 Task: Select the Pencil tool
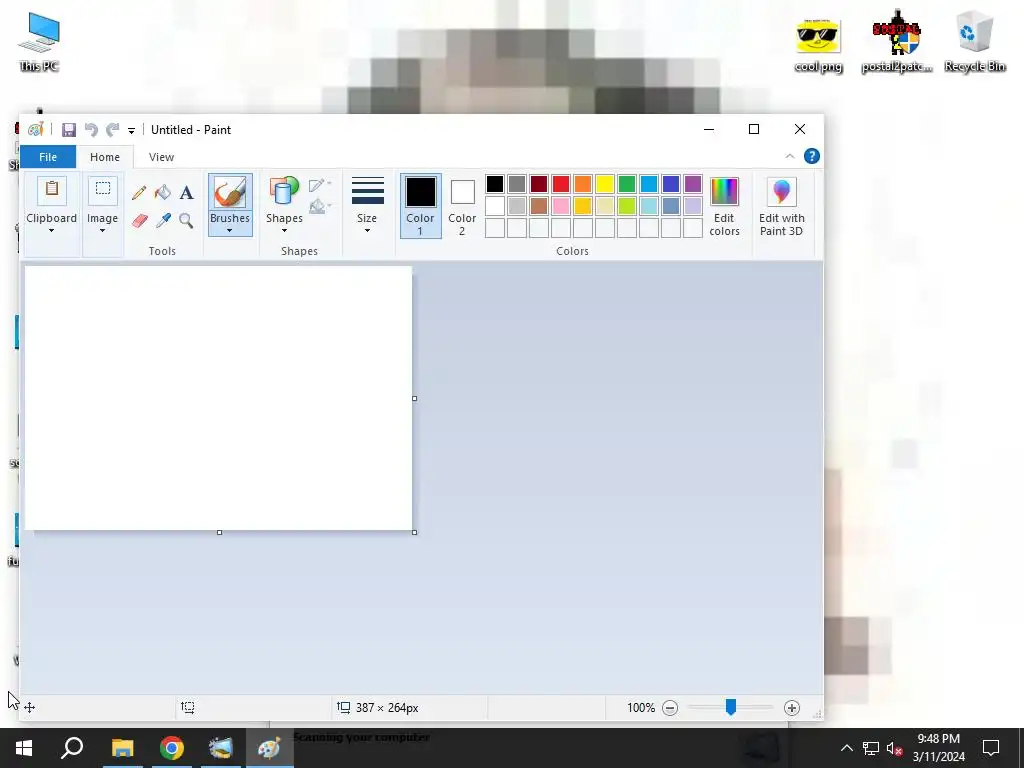pos(138,193)
